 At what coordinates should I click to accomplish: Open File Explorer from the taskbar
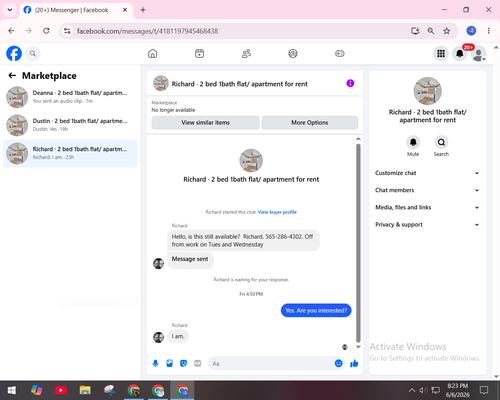(85, 390)
